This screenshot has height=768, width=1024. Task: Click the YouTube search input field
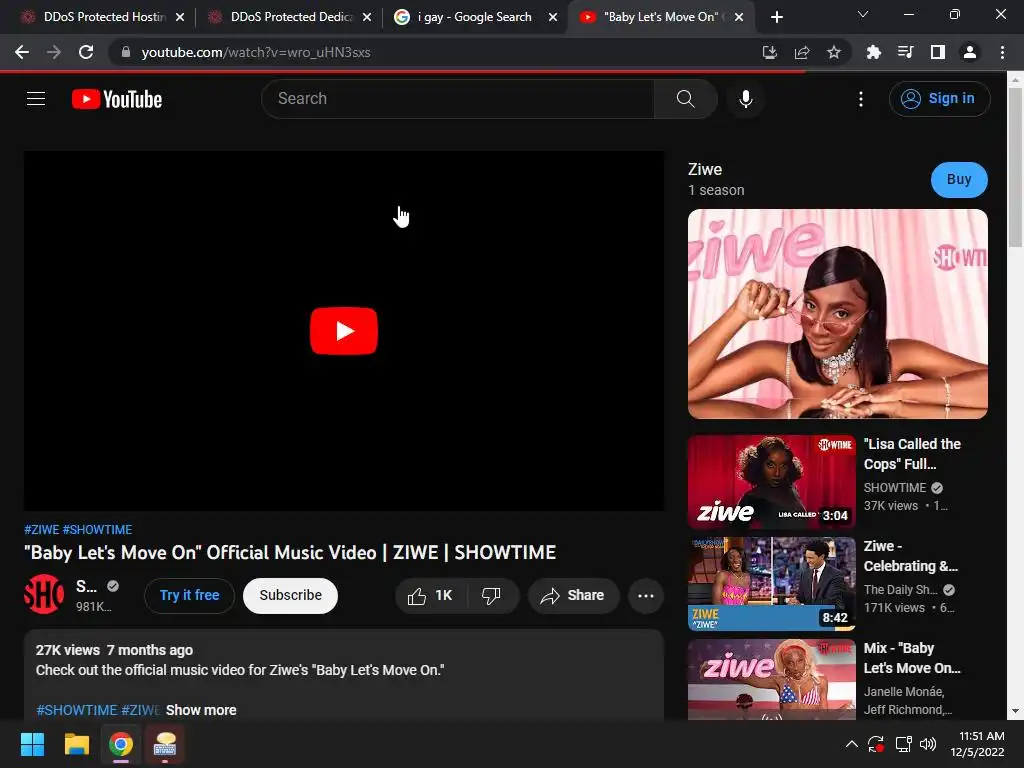coord(457,99)
